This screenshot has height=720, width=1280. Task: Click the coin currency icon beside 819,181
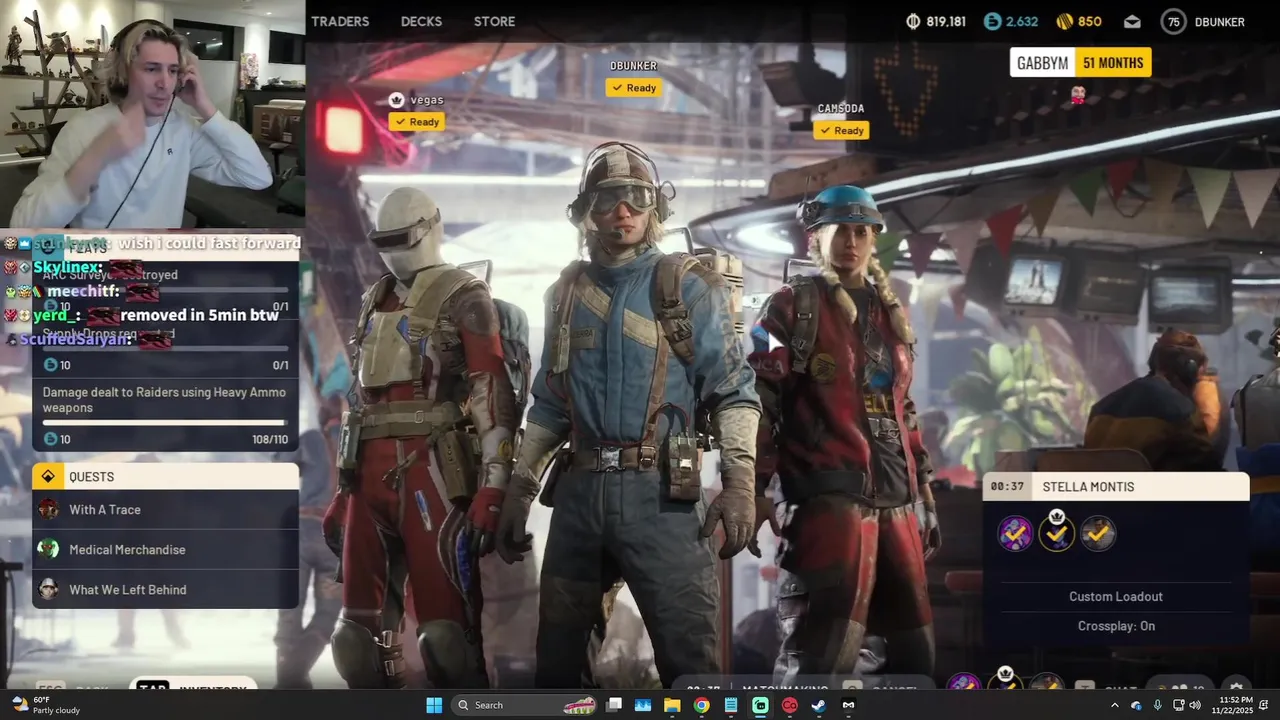913,21
